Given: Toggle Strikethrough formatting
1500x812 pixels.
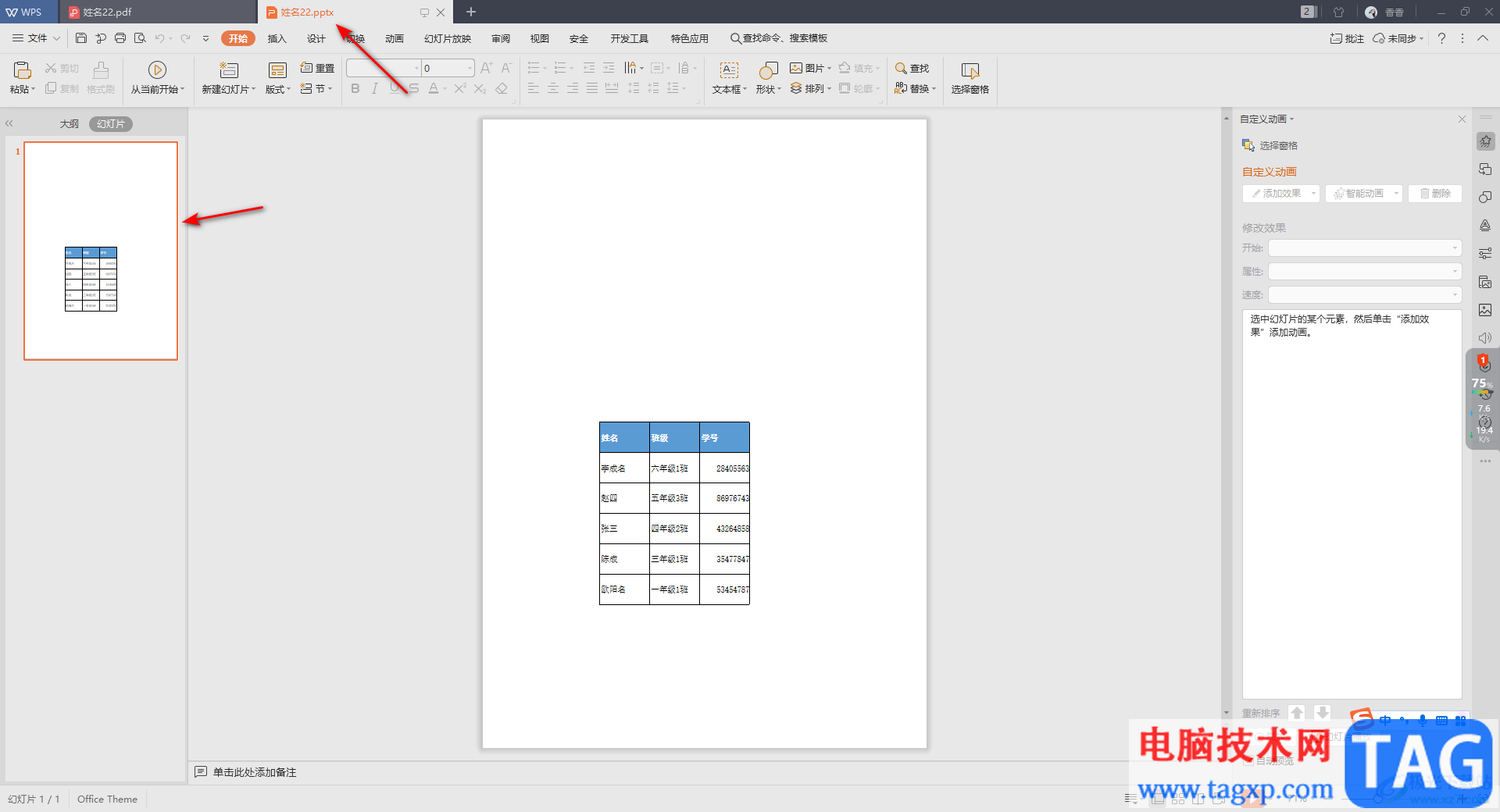Looking at the screenshot, I should point(414,88).
